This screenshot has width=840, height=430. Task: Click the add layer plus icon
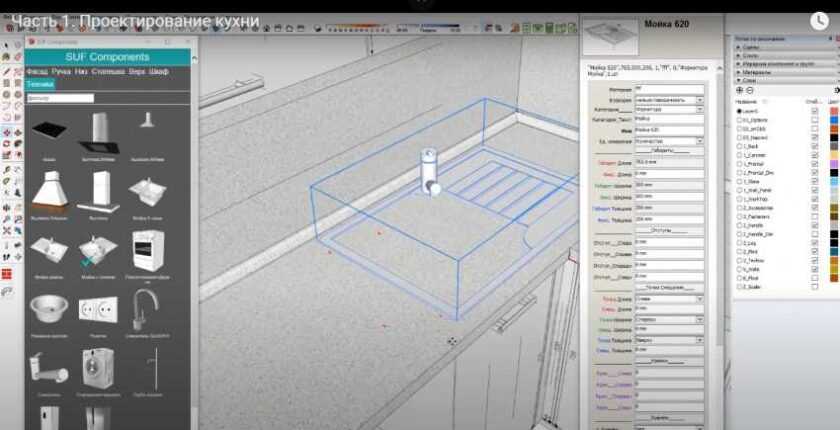pyautogui.click(x=738, y=90)
